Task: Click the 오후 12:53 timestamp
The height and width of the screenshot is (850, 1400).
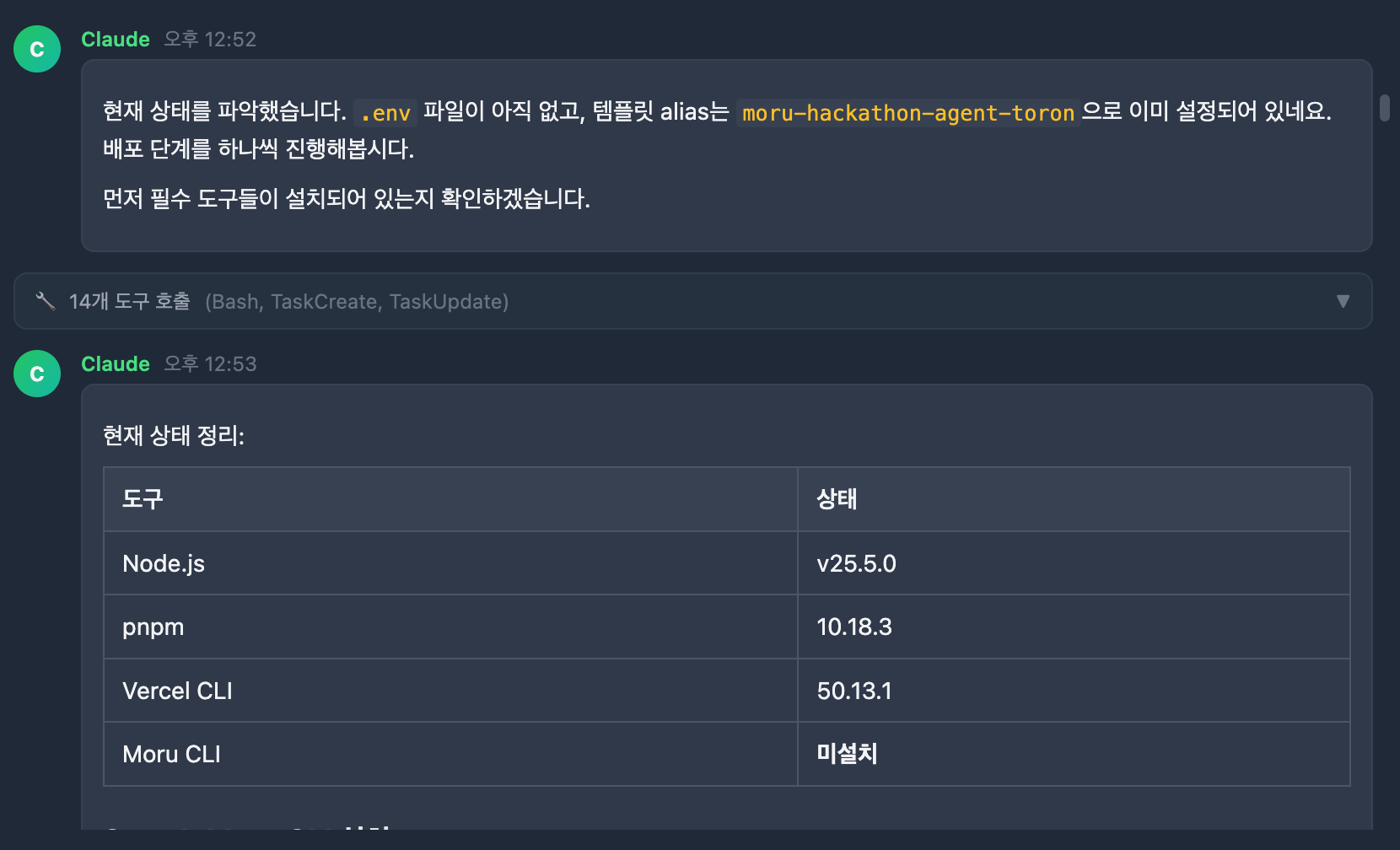Action: click(210, 364)
